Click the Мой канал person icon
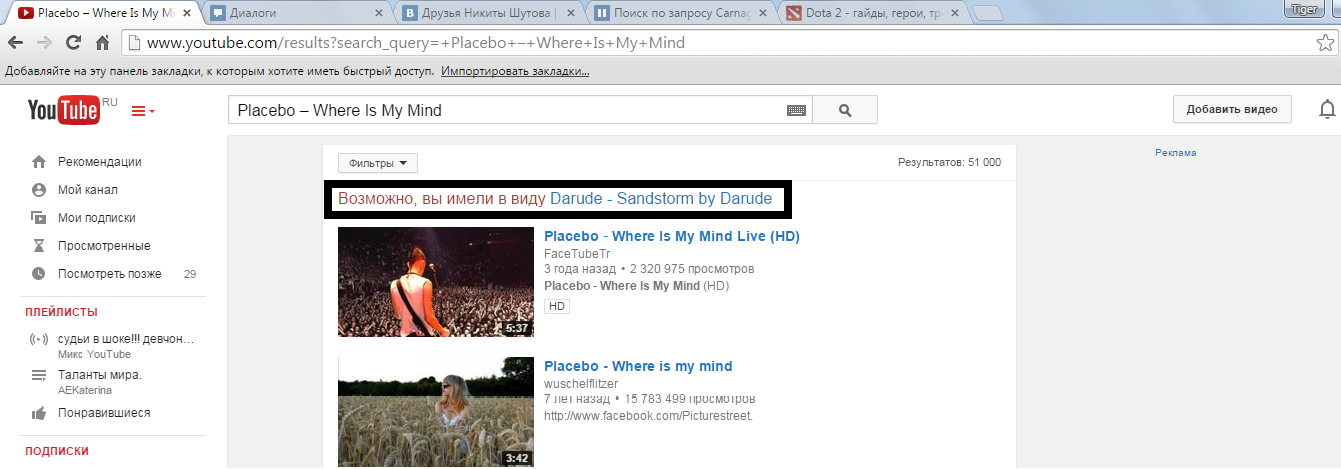 (39, 189)
